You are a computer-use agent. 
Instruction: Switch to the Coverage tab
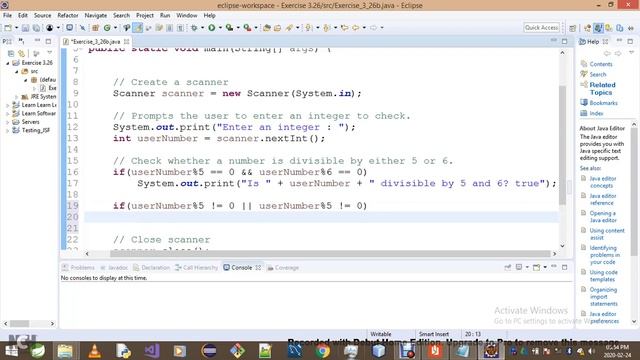283,268
